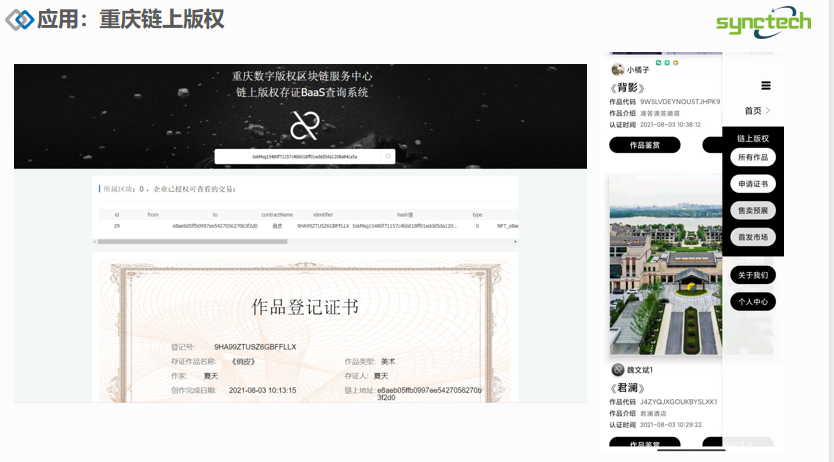
Task: Click the identifier column header
Action: (323, 215)
